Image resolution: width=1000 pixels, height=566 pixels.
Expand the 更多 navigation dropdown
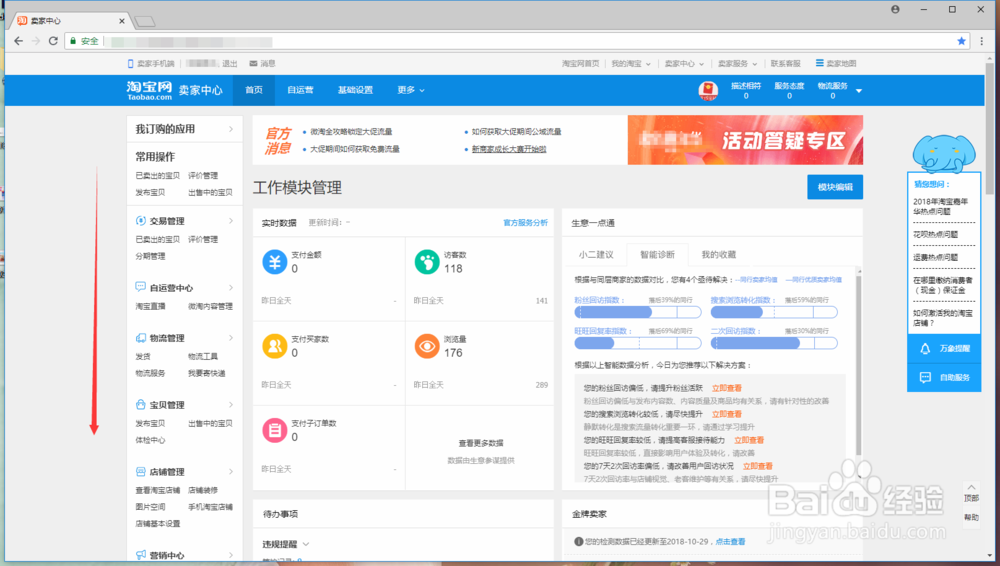click(411, 90)
